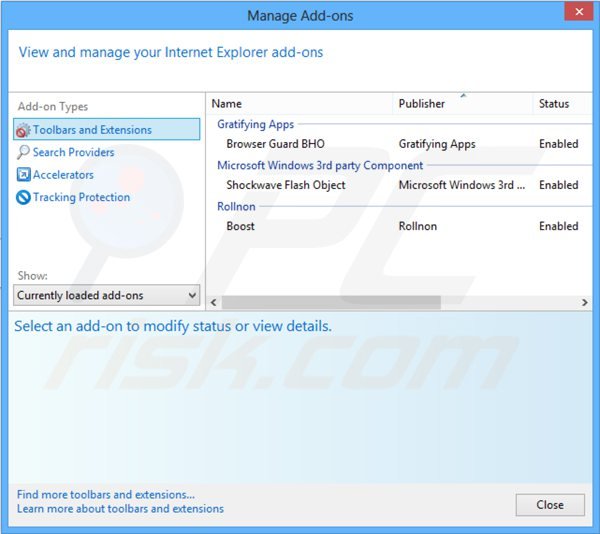Image resolution: width=600 pixels, height=534 pixels.
Task: Click the Rollnon publisher cell
Action: [418, 226]
